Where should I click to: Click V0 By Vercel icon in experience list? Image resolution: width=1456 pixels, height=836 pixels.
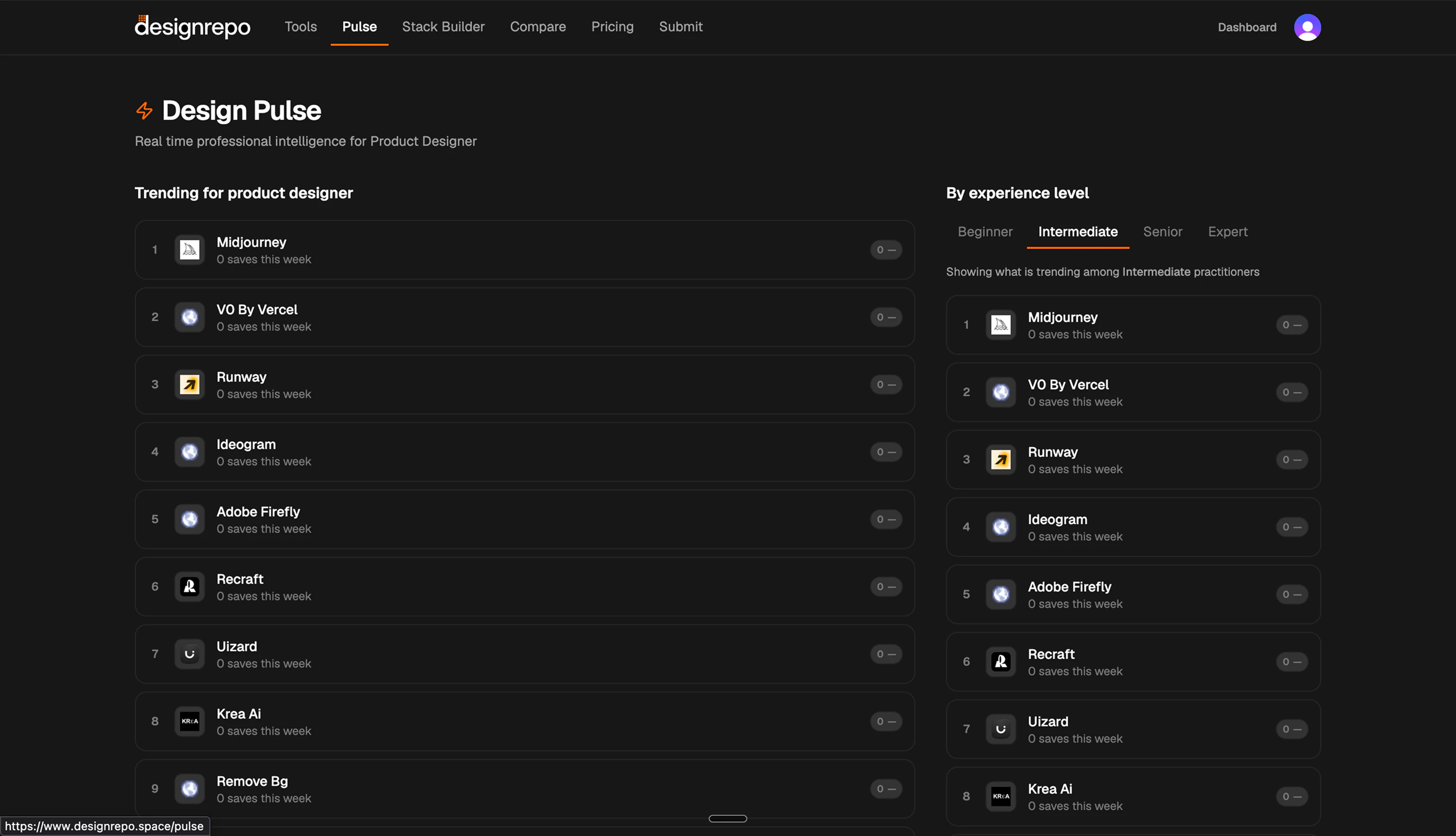1001,392
